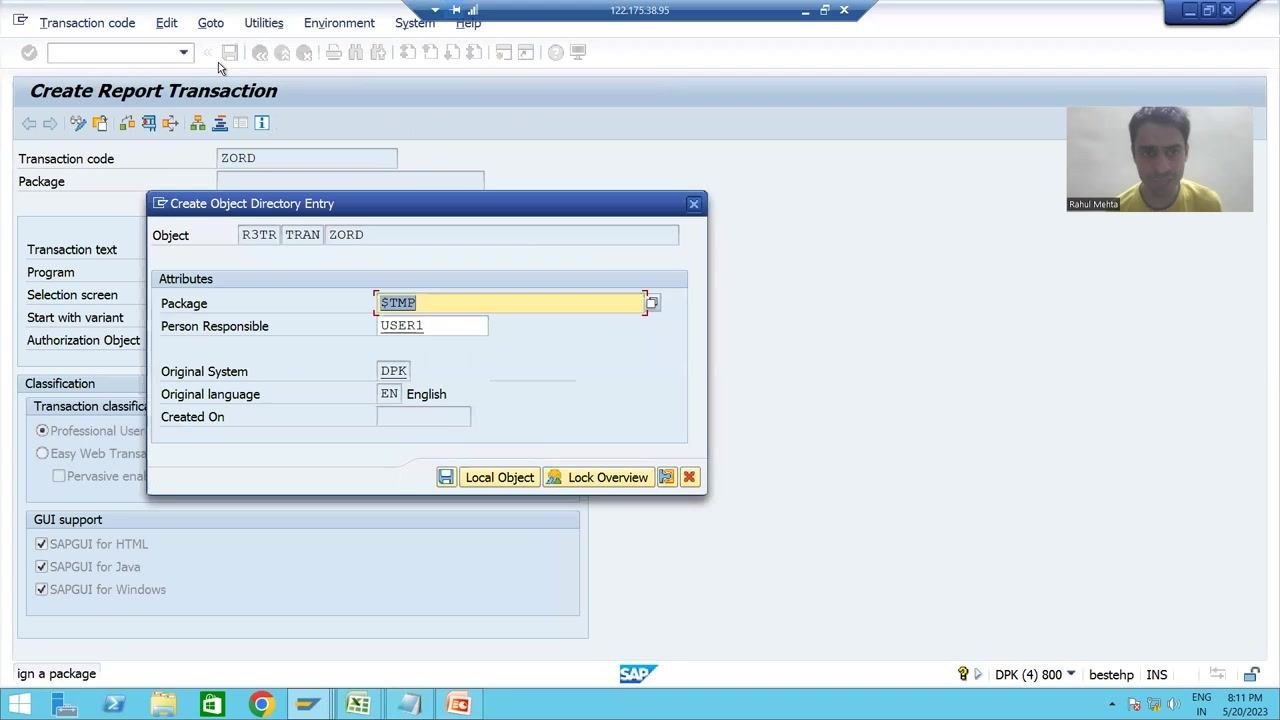Viewport: 1280px width, 720px height.
Task: Open the Edit menu
Action: [x=167, y=23]
